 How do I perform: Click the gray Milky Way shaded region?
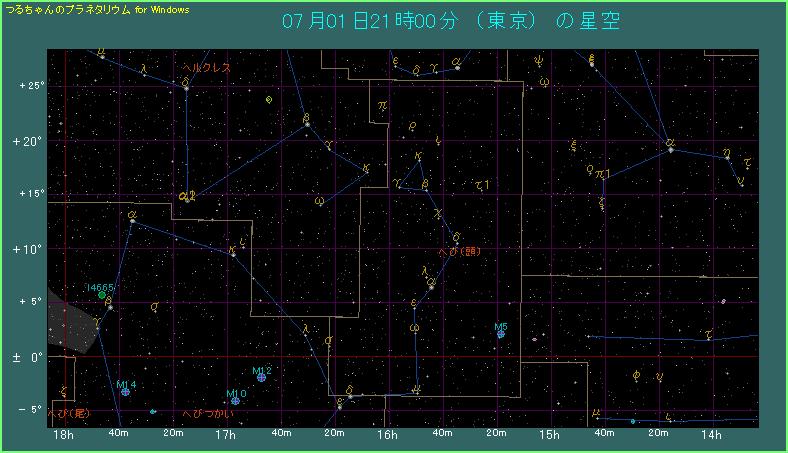tap(72, 322)
